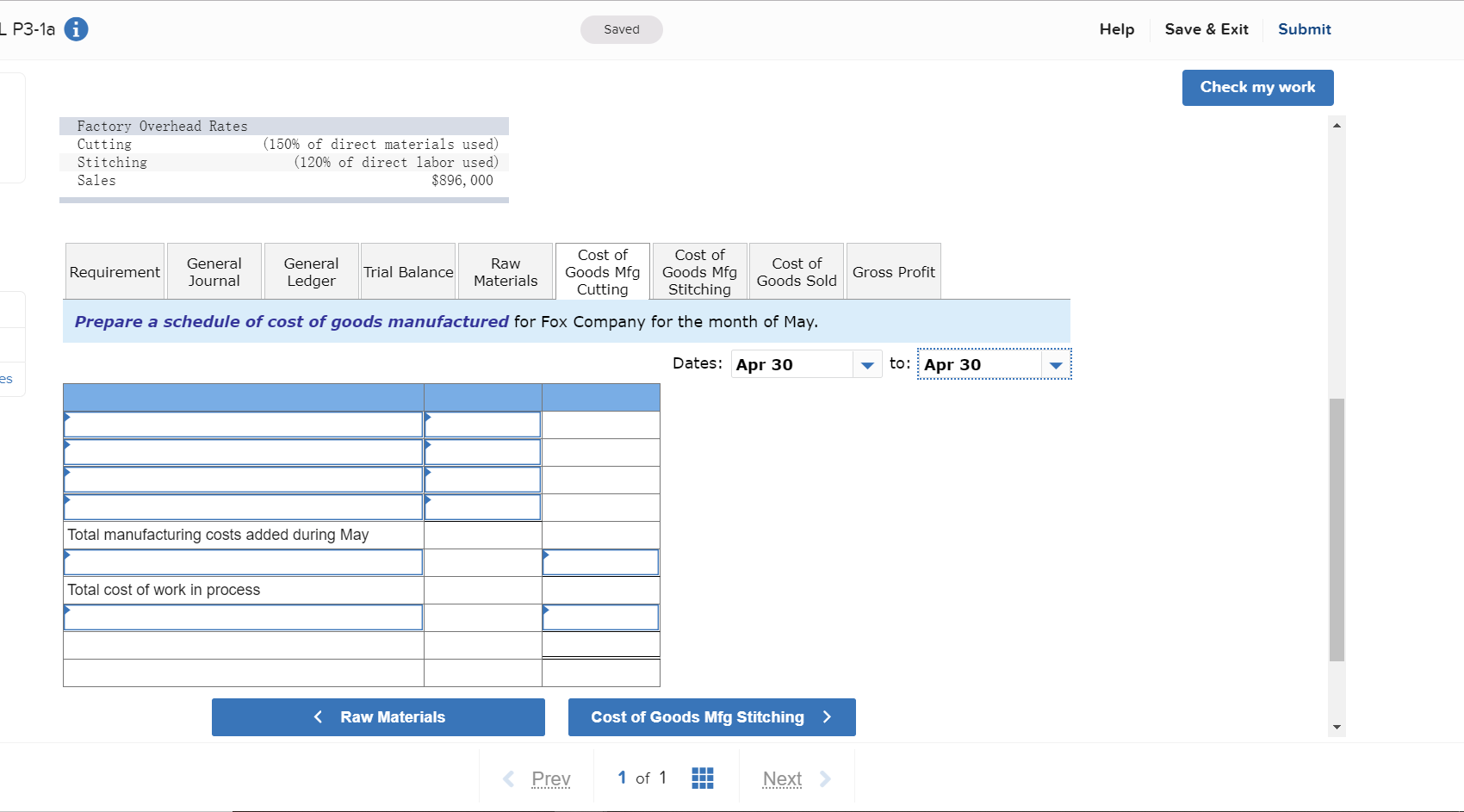Click the Cutting overhead rate text

[x=381, y=144]
